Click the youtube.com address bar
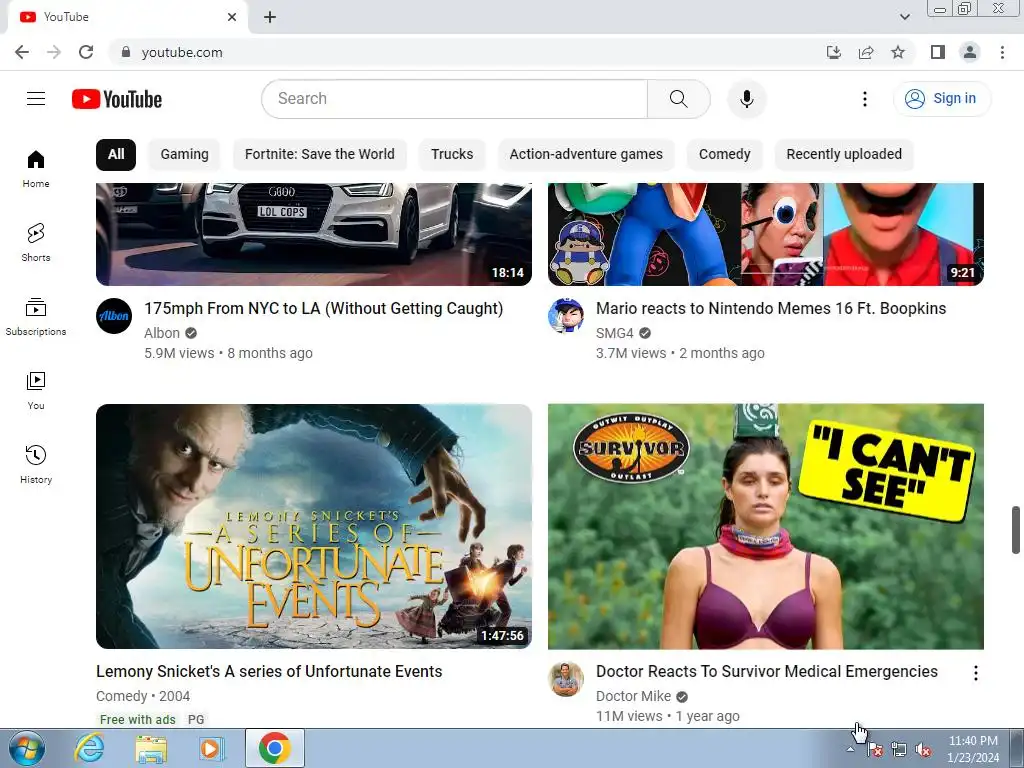 click(464, 52)
